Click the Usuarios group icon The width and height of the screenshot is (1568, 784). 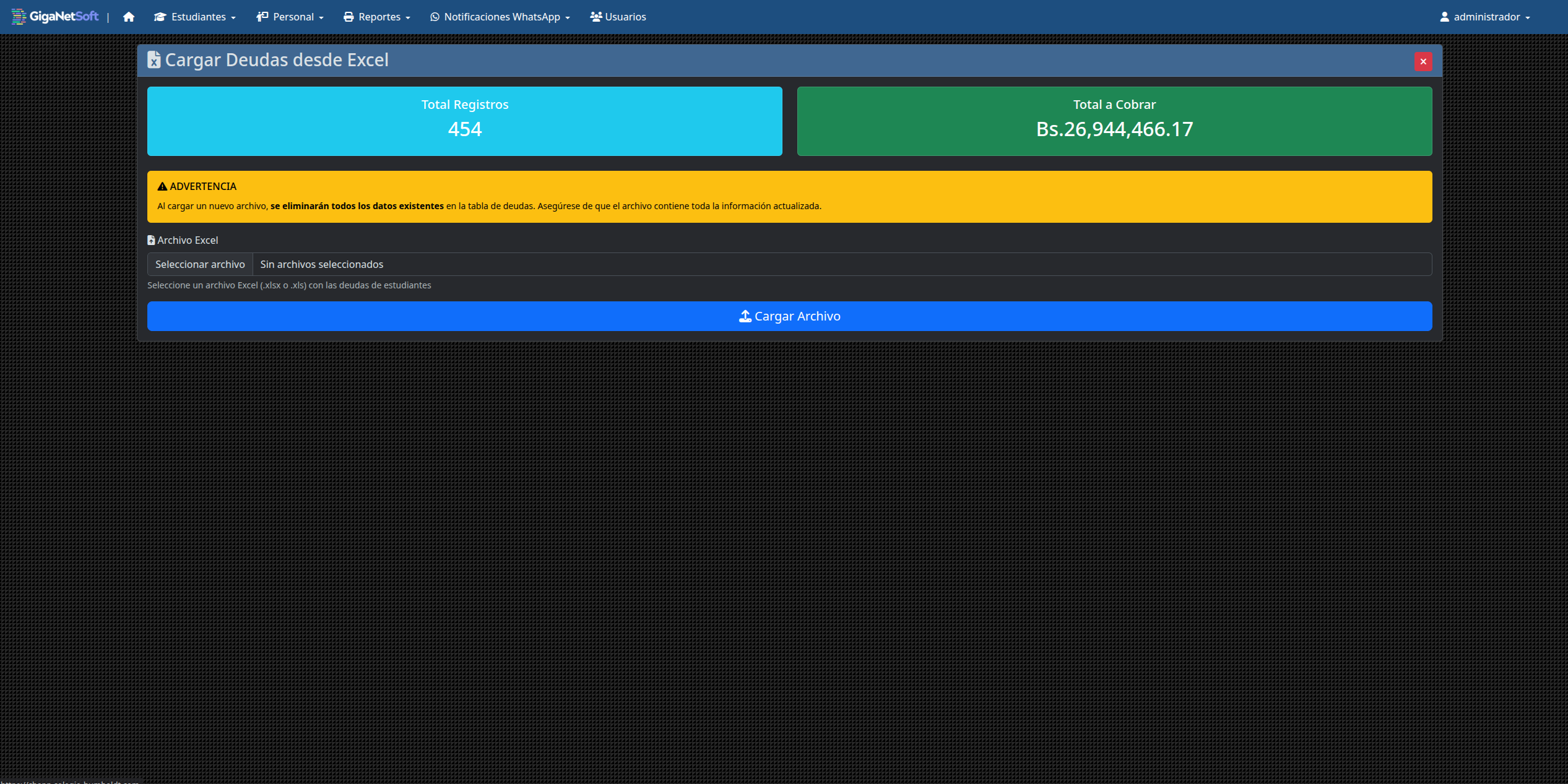click(596, 17)
